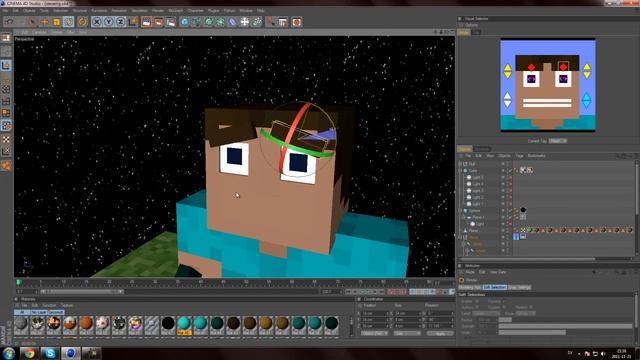The image size is (640, 360).
Task: Select the highlighted Rotate tool
Action: click(x=68, y=22)
